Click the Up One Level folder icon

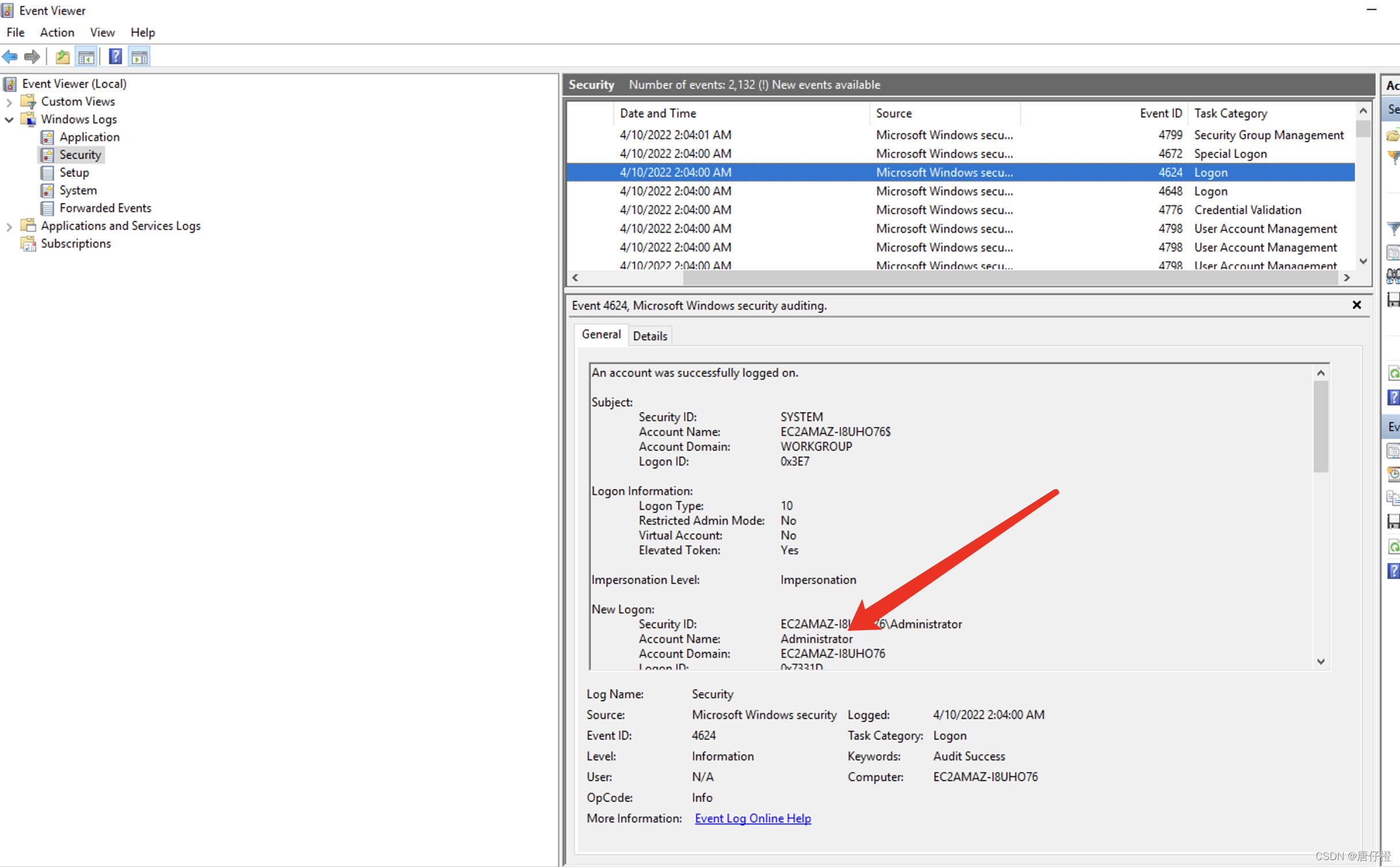62,56
